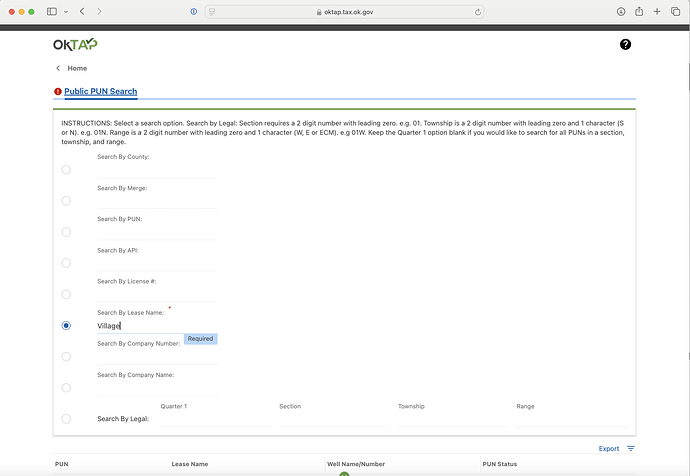690x476 pixels.
Task: Click the address bar showing oktap.tax.ok.gov
Action: click(x=344, y=12)
